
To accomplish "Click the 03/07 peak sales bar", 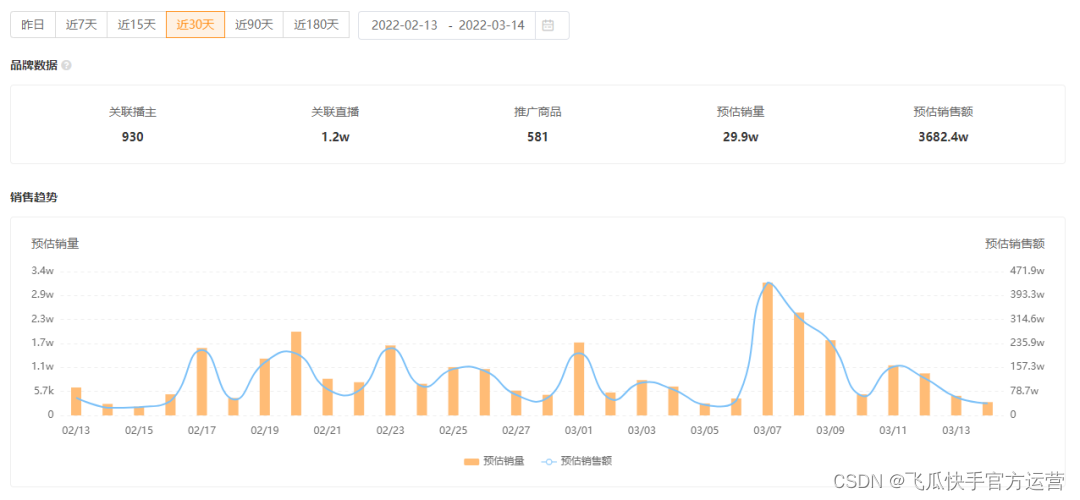I will click(767, 348).
